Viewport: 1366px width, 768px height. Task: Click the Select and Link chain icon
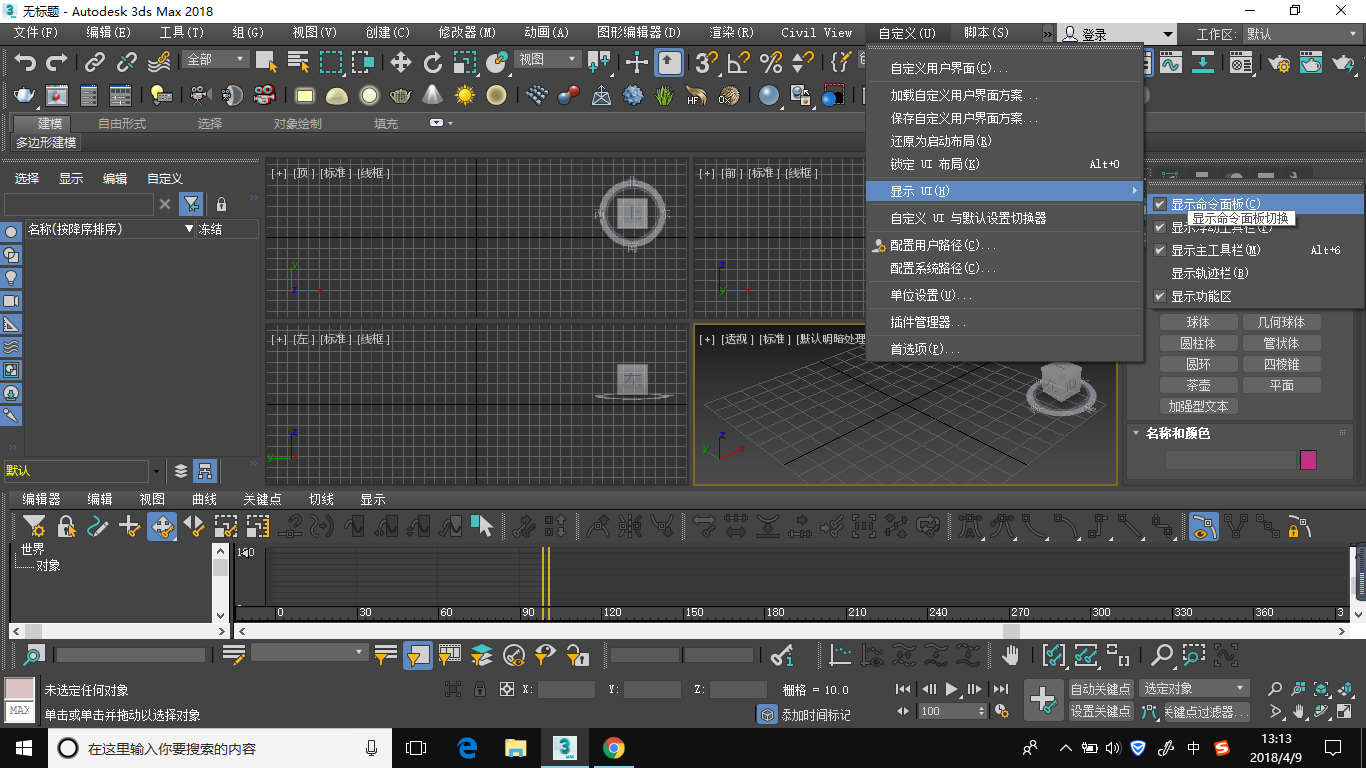point(95,63)
